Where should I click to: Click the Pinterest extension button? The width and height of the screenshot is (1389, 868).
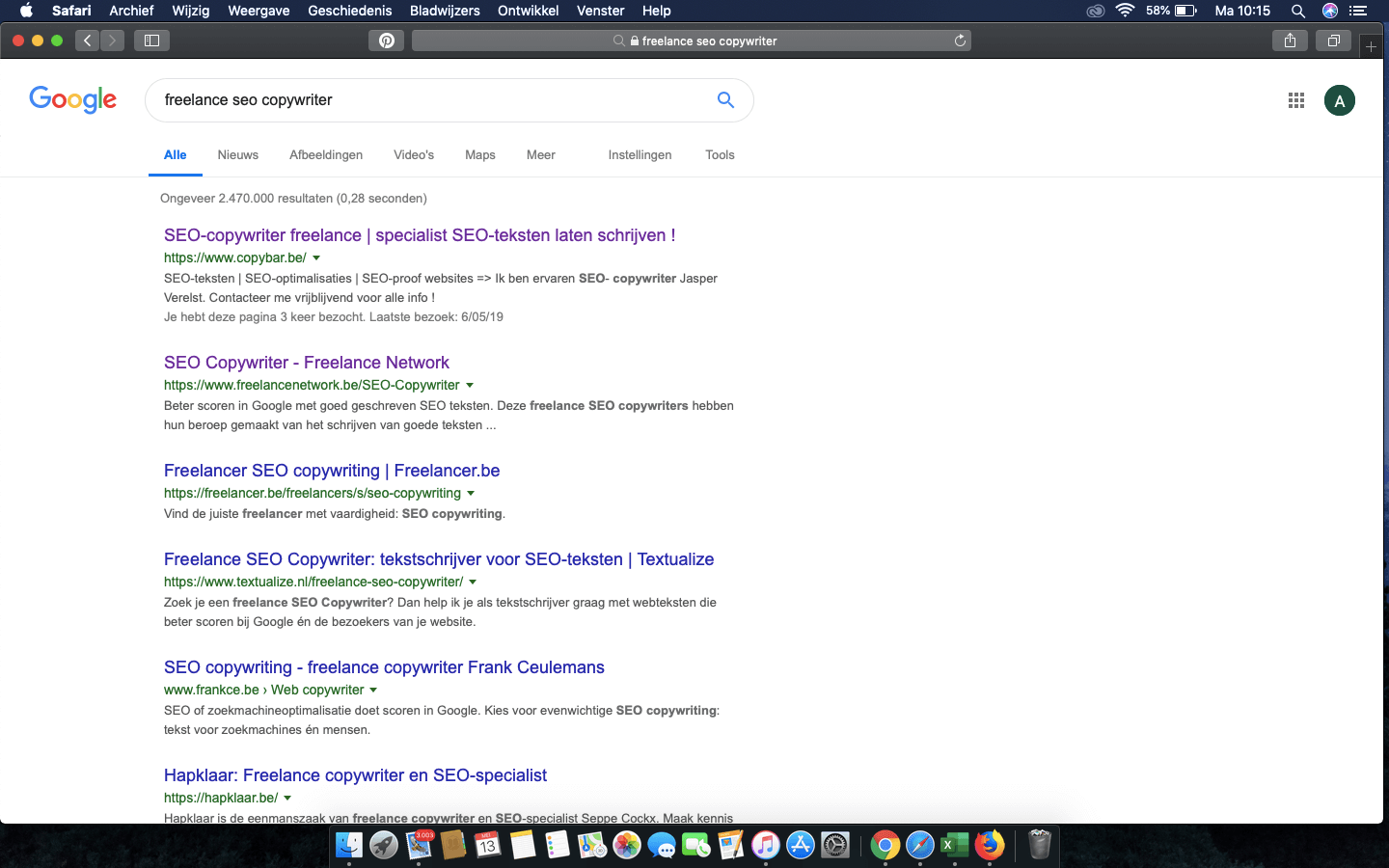click(386, 41)
